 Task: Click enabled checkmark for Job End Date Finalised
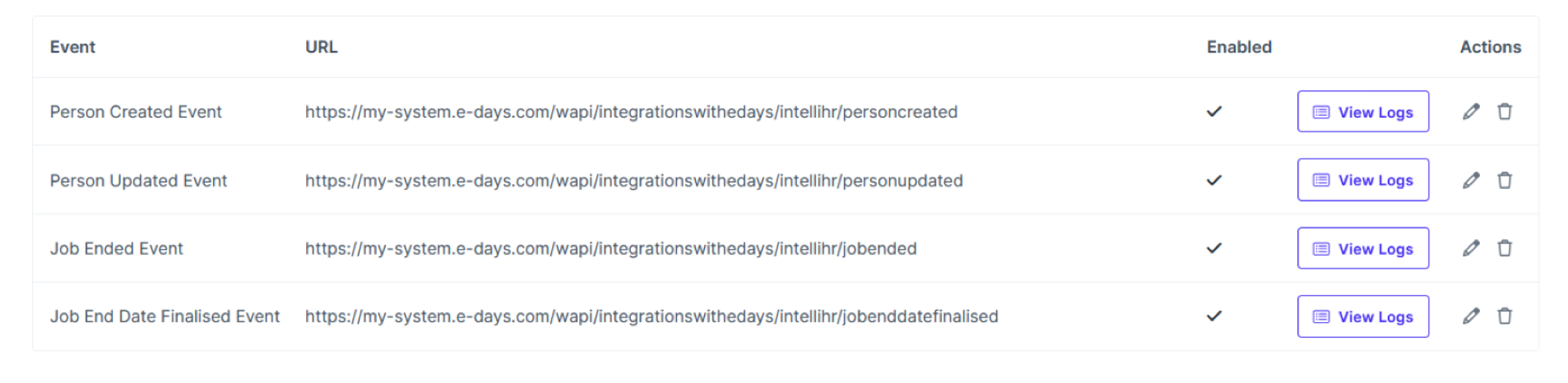click(1214, 316)
